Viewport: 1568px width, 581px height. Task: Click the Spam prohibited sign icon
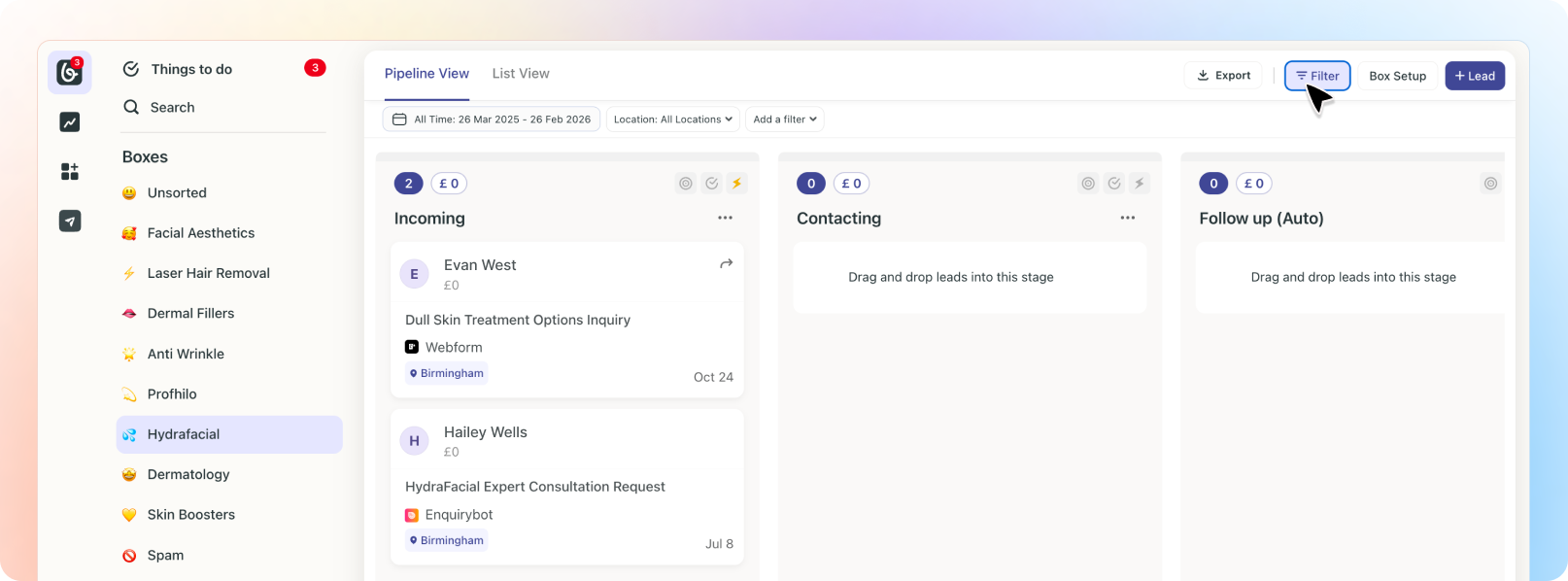[129, 556]
